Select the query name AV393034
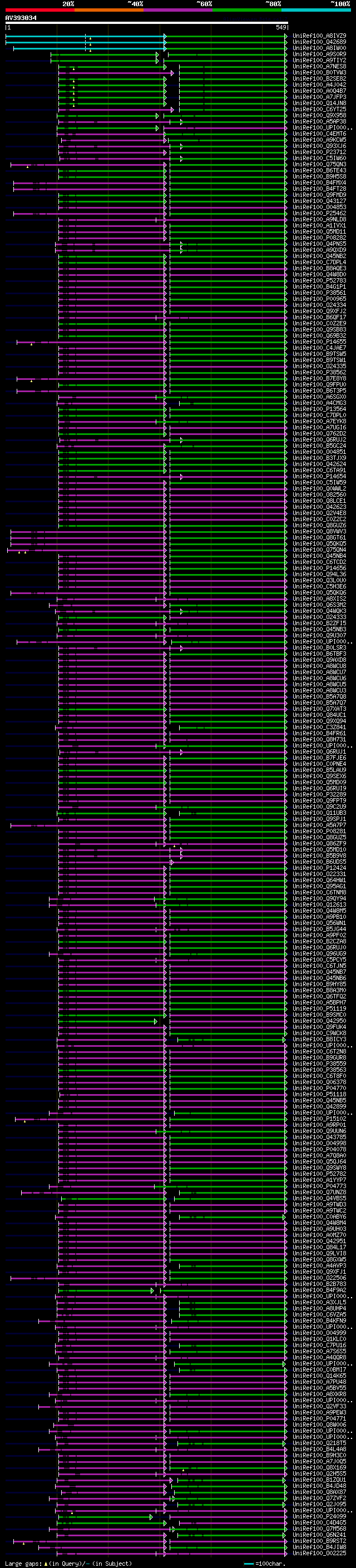 [x=21, y=18]
